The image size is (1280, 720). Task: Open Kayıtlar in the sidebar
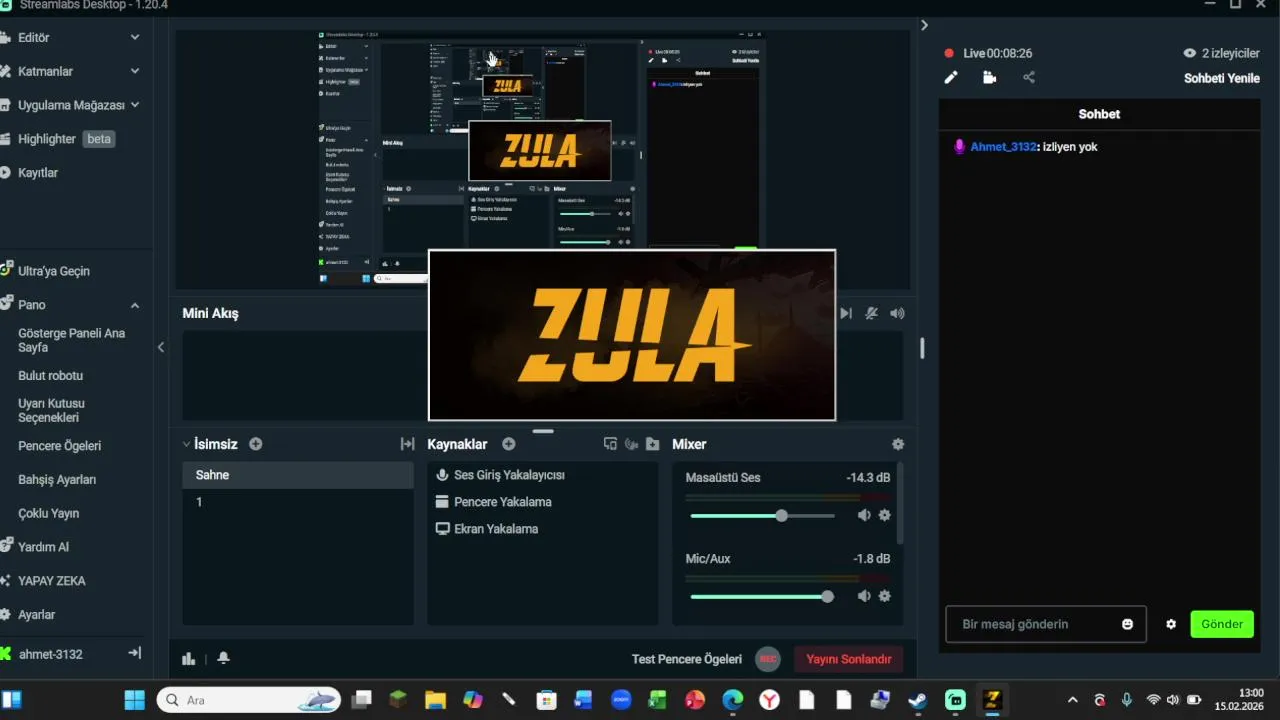tap(38, 173)
